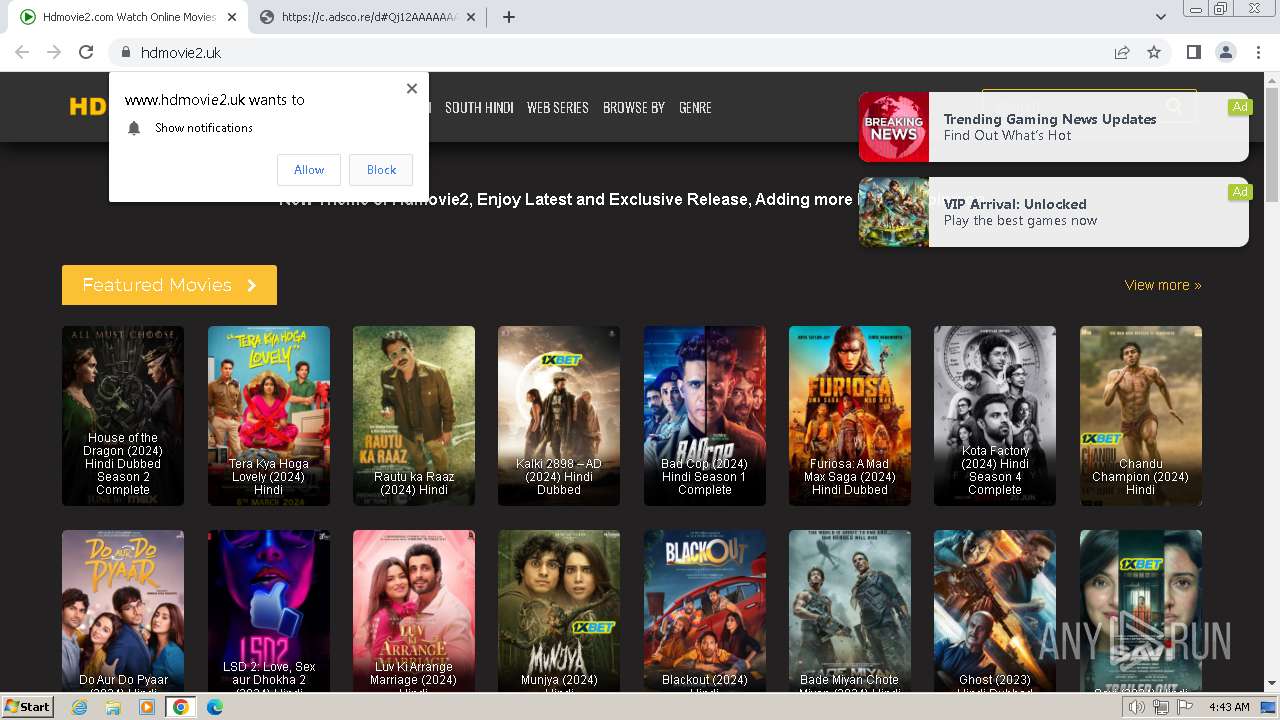Open Munjya (2024) poster
Image resolution: width=1280 pixels, height=720 pixels.
pos(559,610)
